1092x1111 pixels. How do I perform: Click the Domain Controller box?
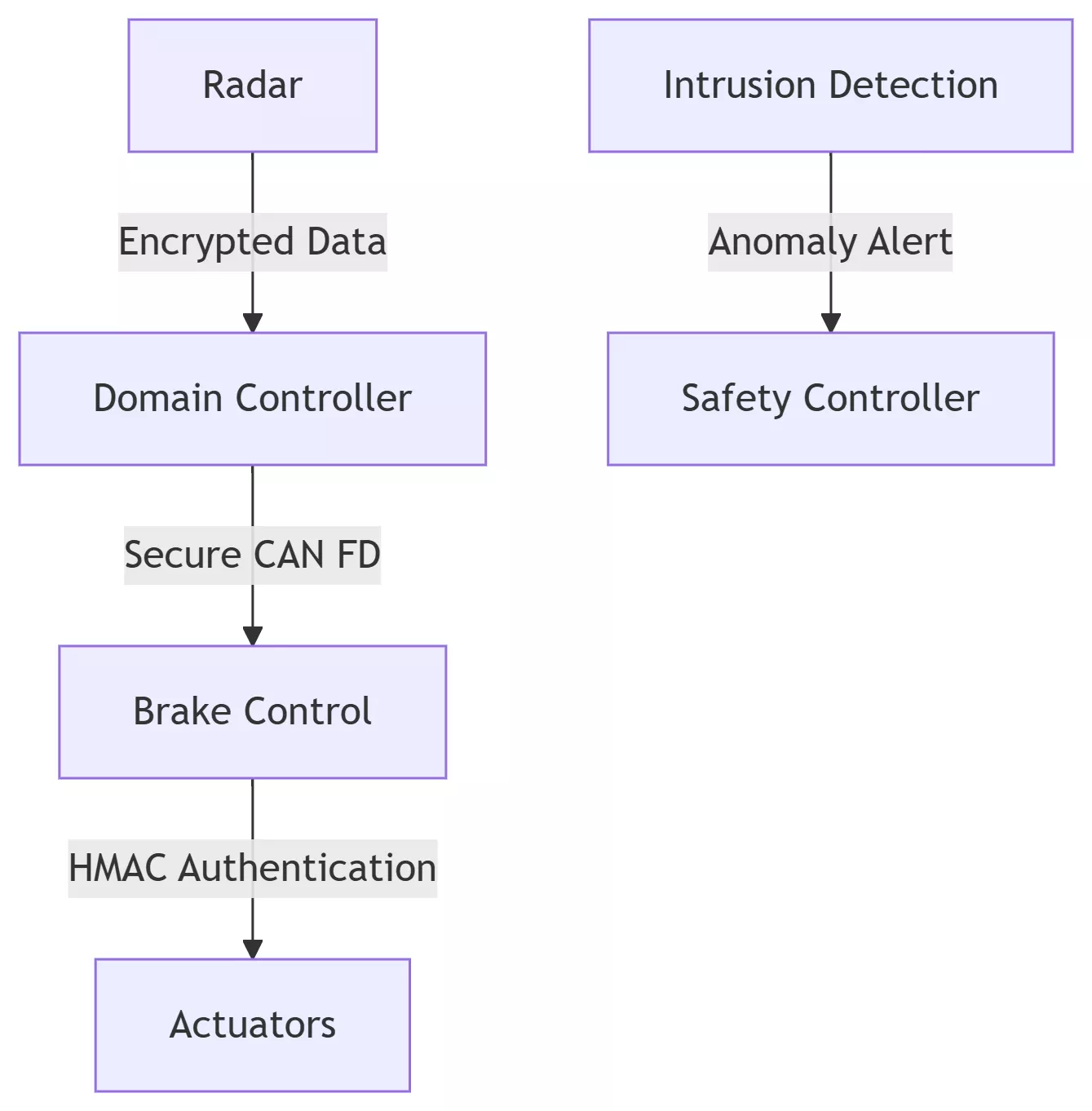252,399
